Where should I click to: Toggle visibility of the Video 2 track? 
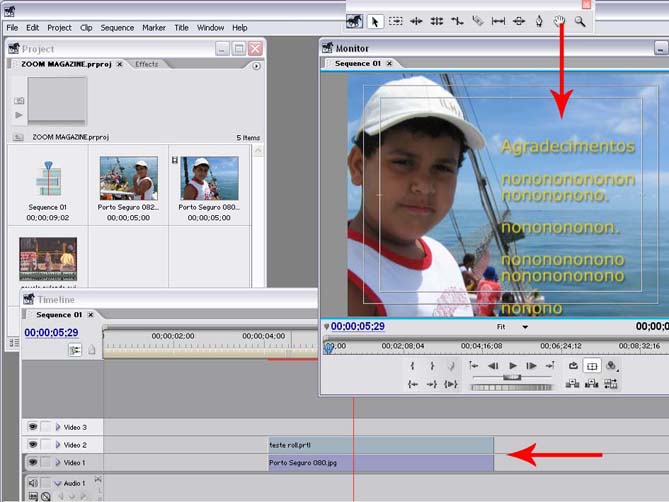click(33, 445)
